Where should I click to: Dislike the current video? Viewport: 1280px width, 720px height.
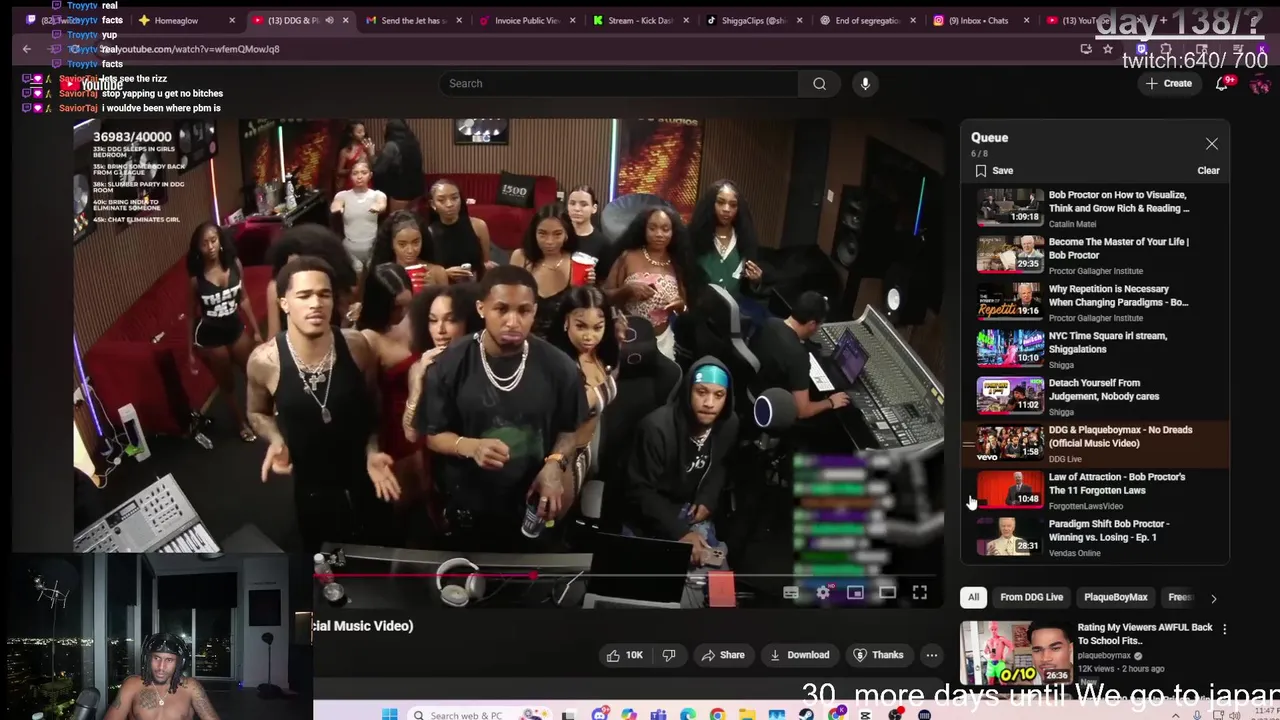tap(669, 655)
